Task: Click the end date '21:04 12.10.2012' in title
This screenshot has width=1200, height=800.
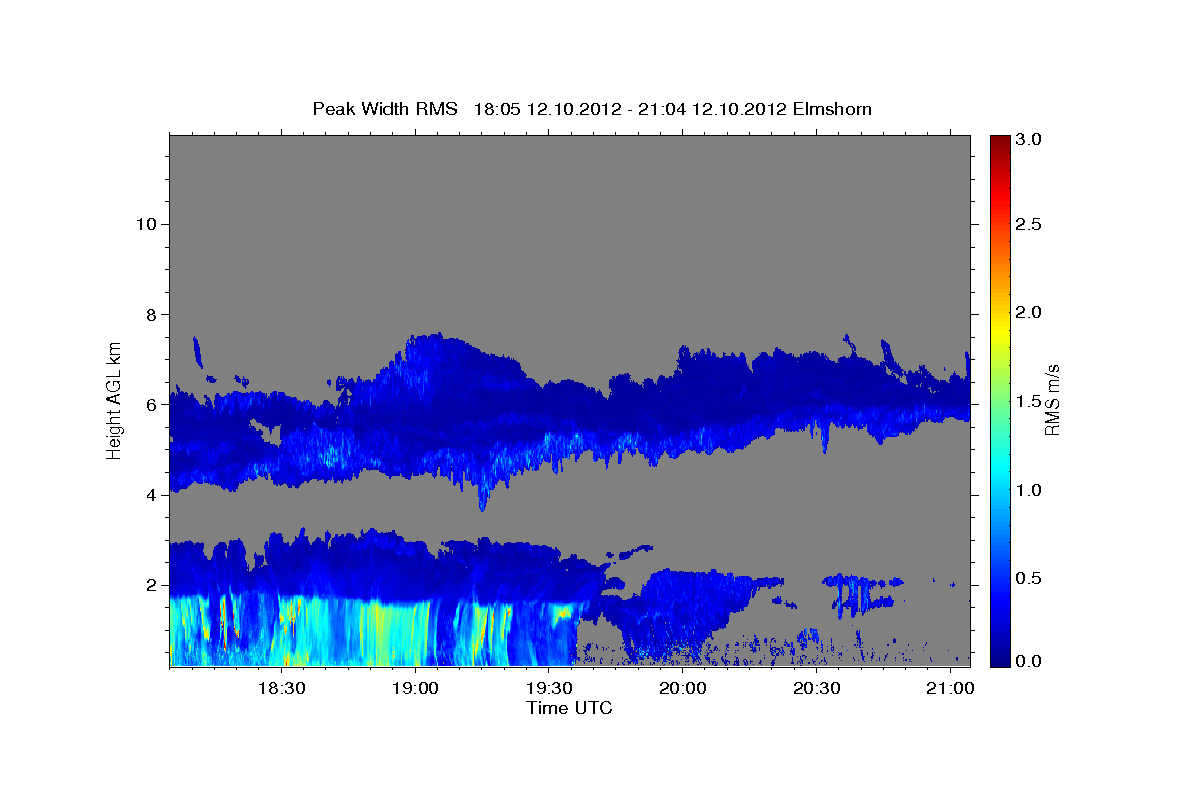Action: pos(714,108)
